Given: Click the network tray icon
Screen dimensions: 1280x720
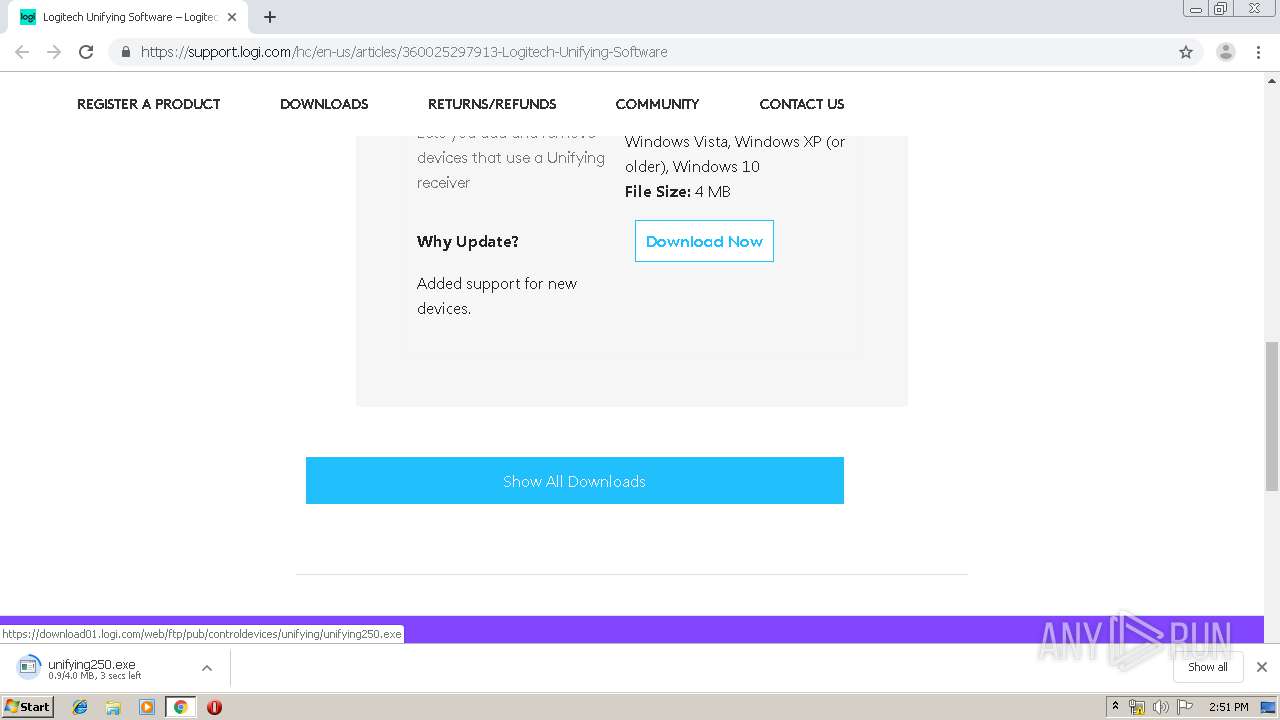Looking at the screenshot, I should [1137, 707].
